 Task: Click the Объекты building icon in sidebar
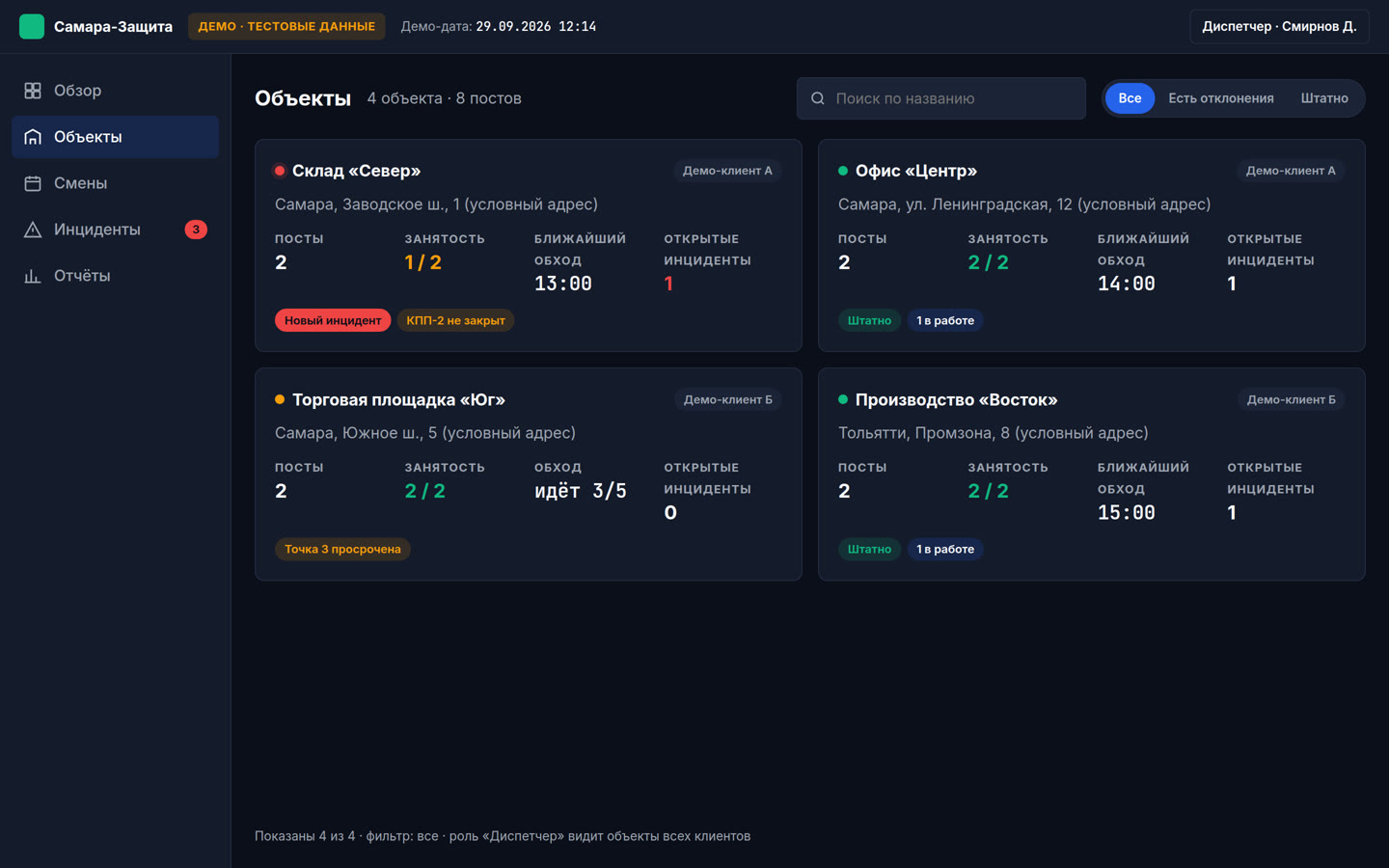click(x=33, y=137)
